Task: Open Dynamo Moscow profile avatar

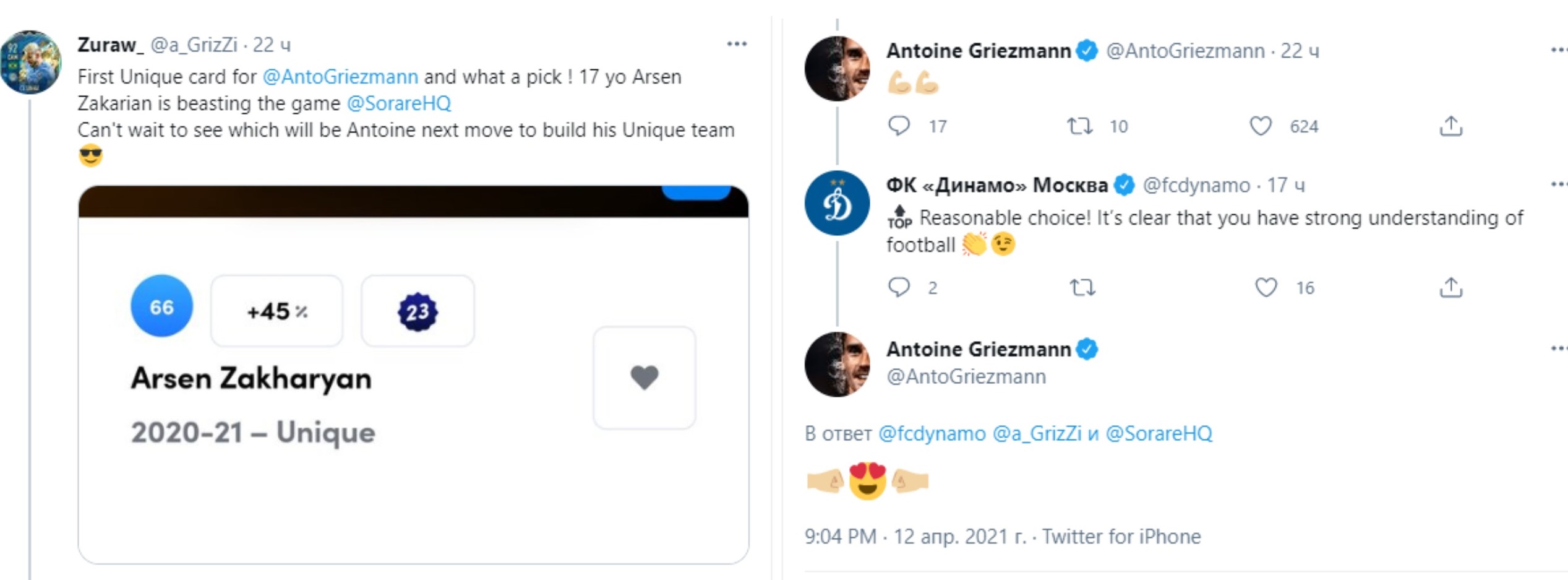Action: 837,203
